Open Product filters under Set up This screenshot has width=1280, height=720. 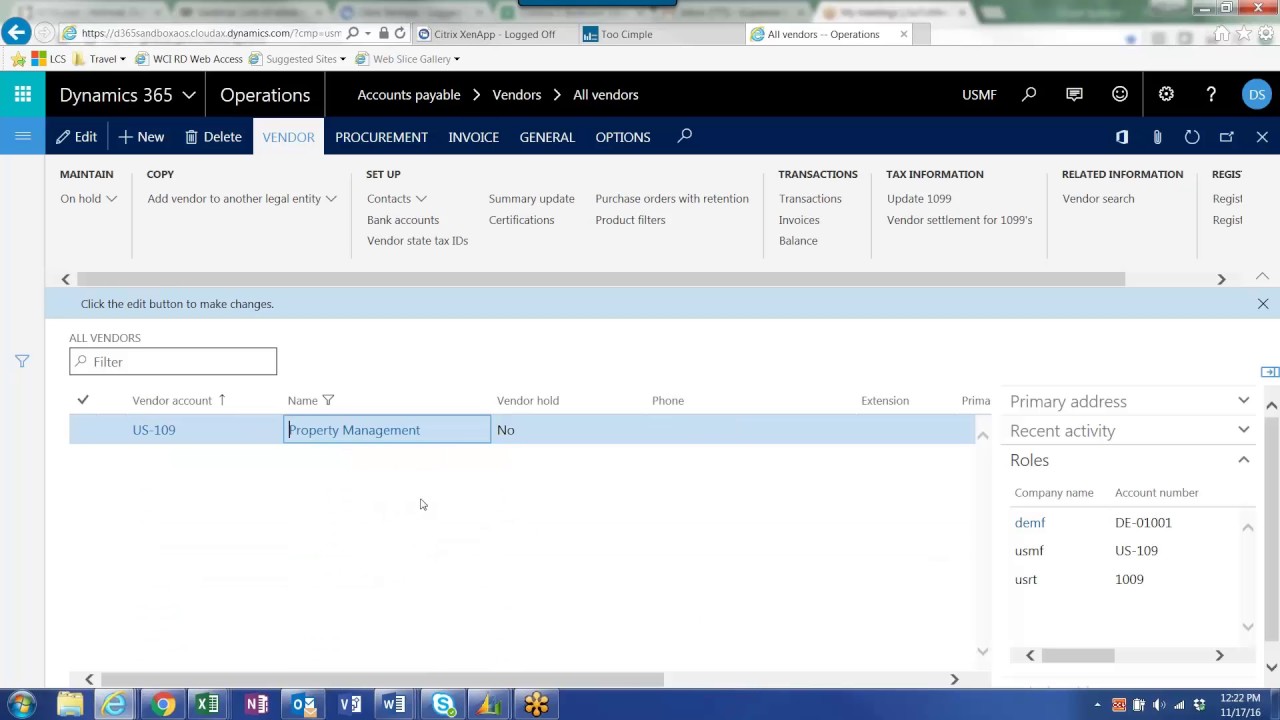click(630, 220)
